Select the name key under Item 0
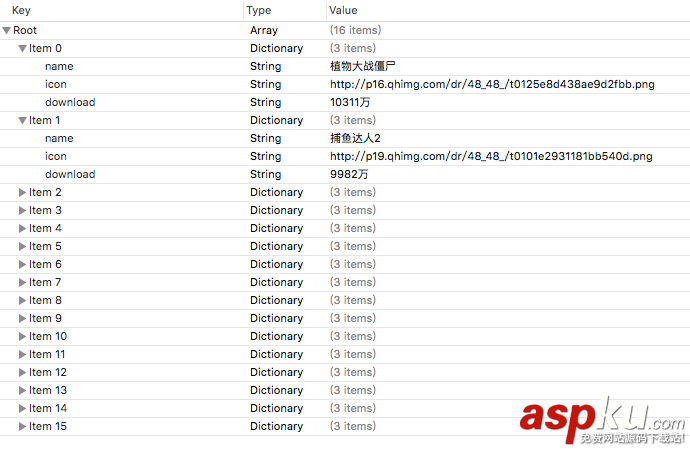The height and width of the screenshot is (450, 690). pyautogui.click(x=59, y=66)
